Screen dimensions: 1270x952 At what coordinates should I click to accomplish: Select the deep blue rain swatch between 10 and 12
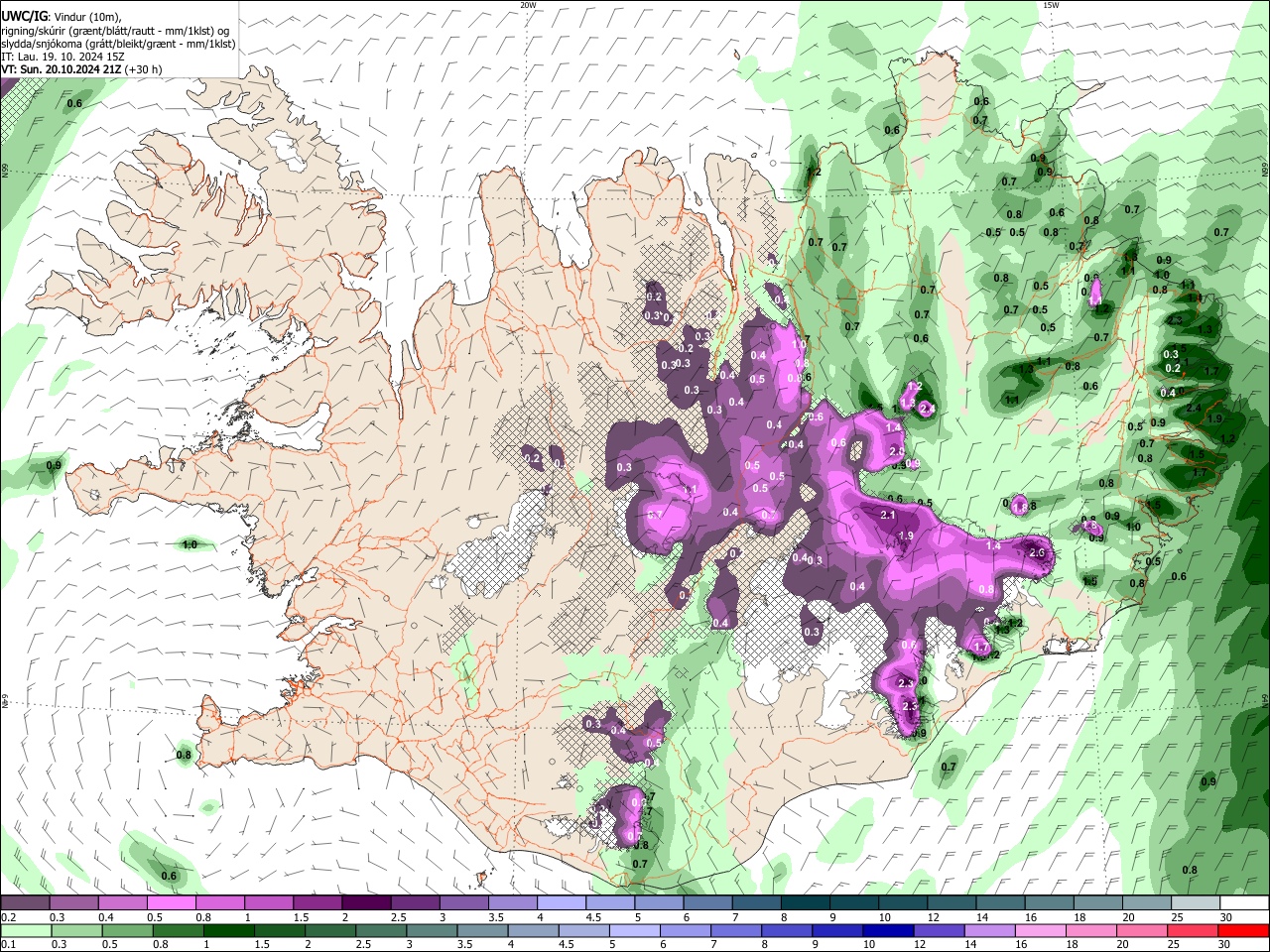pos(889,930)
